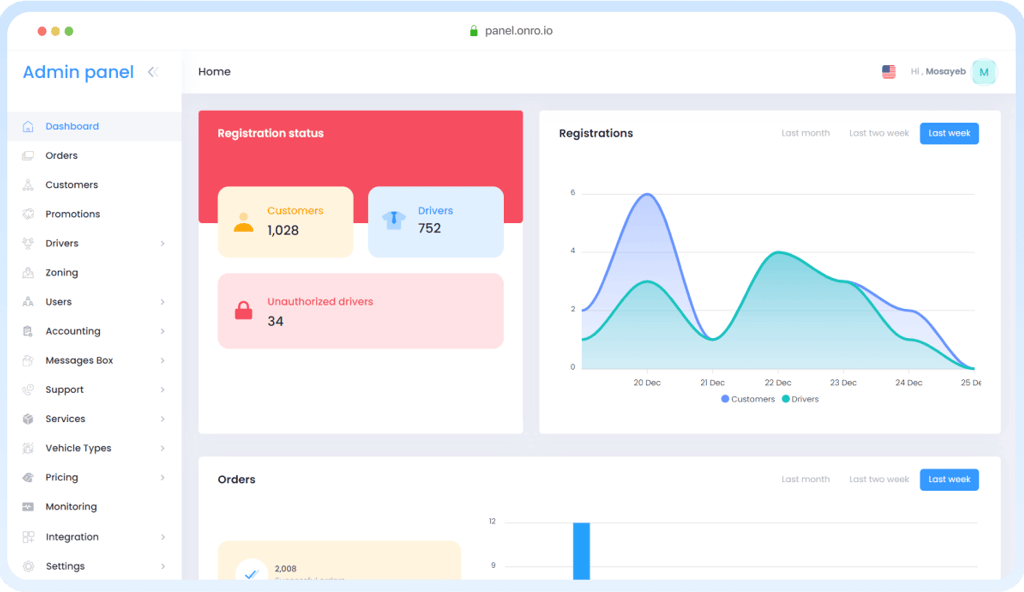
Task: Open language selector US flag icon
Action: [889, 72]
